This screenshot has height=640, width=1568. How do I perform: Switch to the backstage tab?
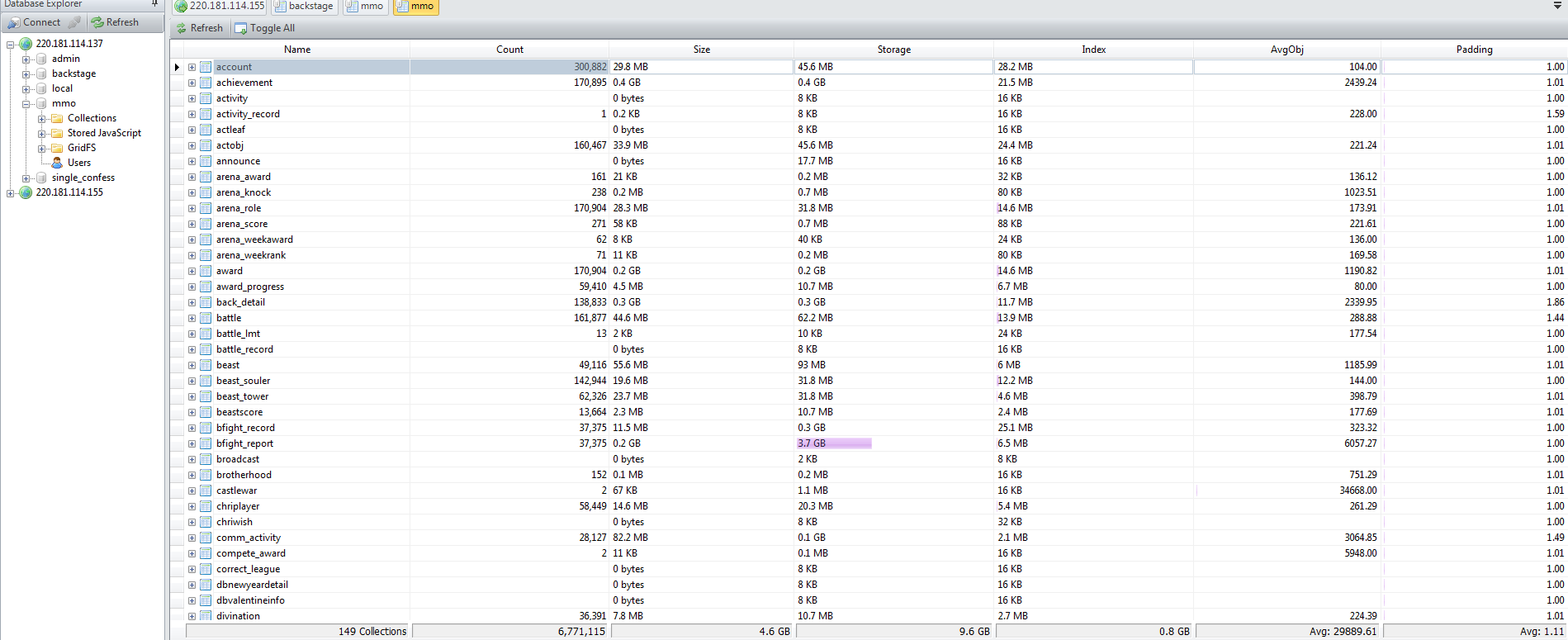(x=304, y=7)
